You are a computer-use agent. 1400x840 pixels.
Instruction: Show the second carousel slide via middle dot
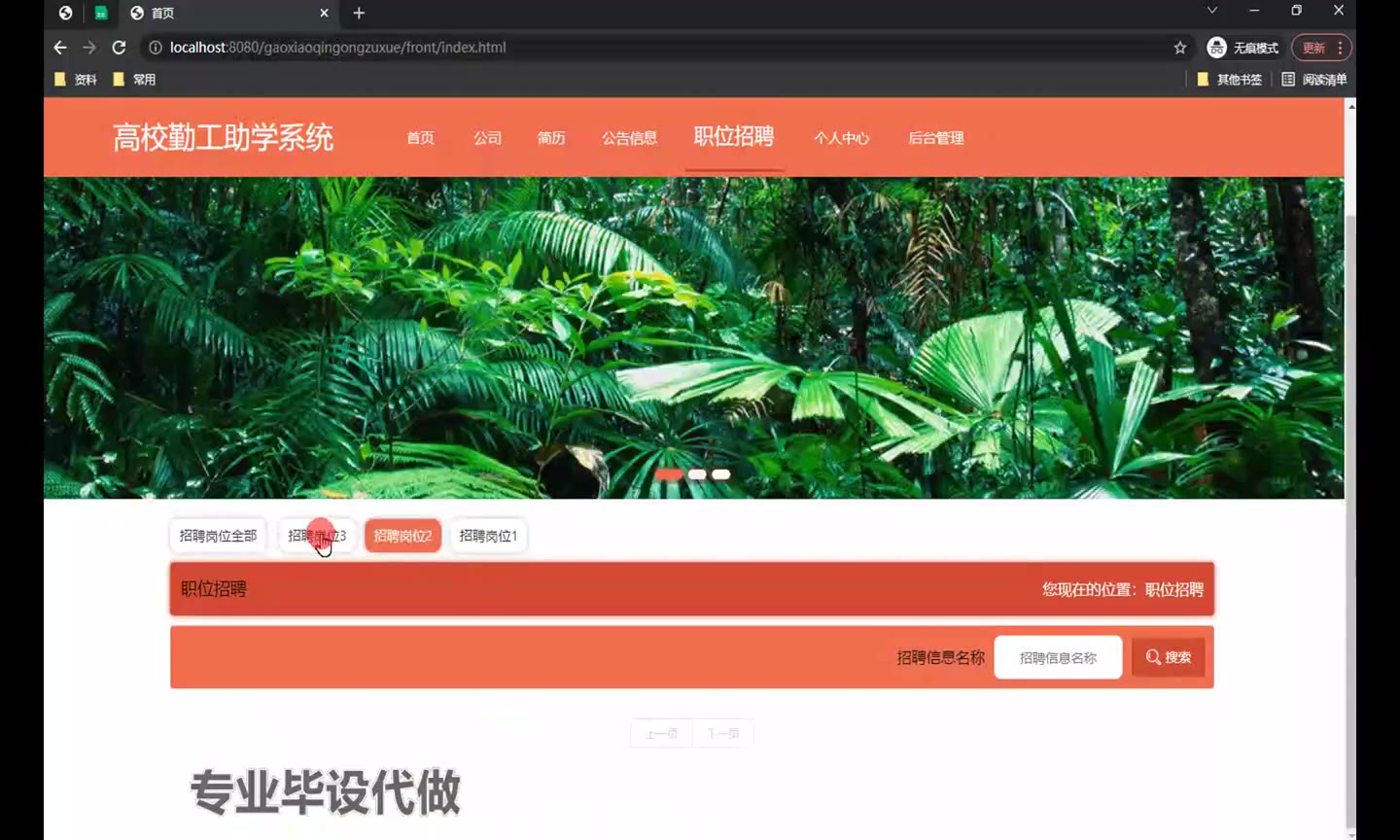click(x=697, y=474)
